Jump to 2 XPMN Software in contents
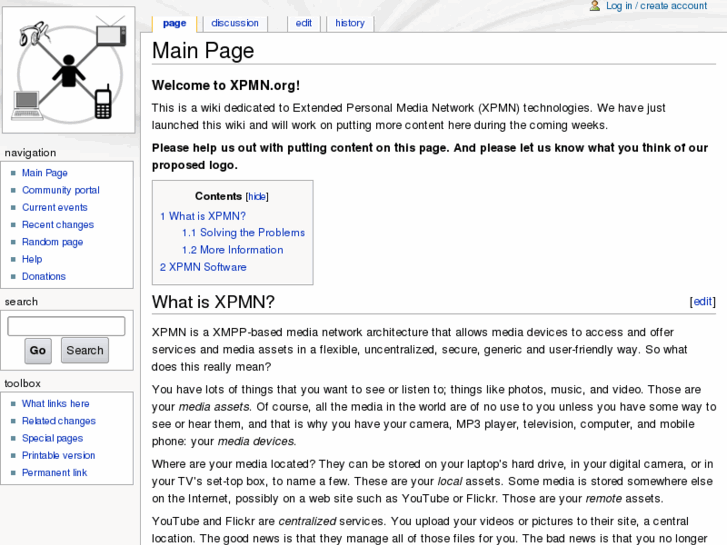The width and height of the screenshot is (727, 545). pos(203,267)
